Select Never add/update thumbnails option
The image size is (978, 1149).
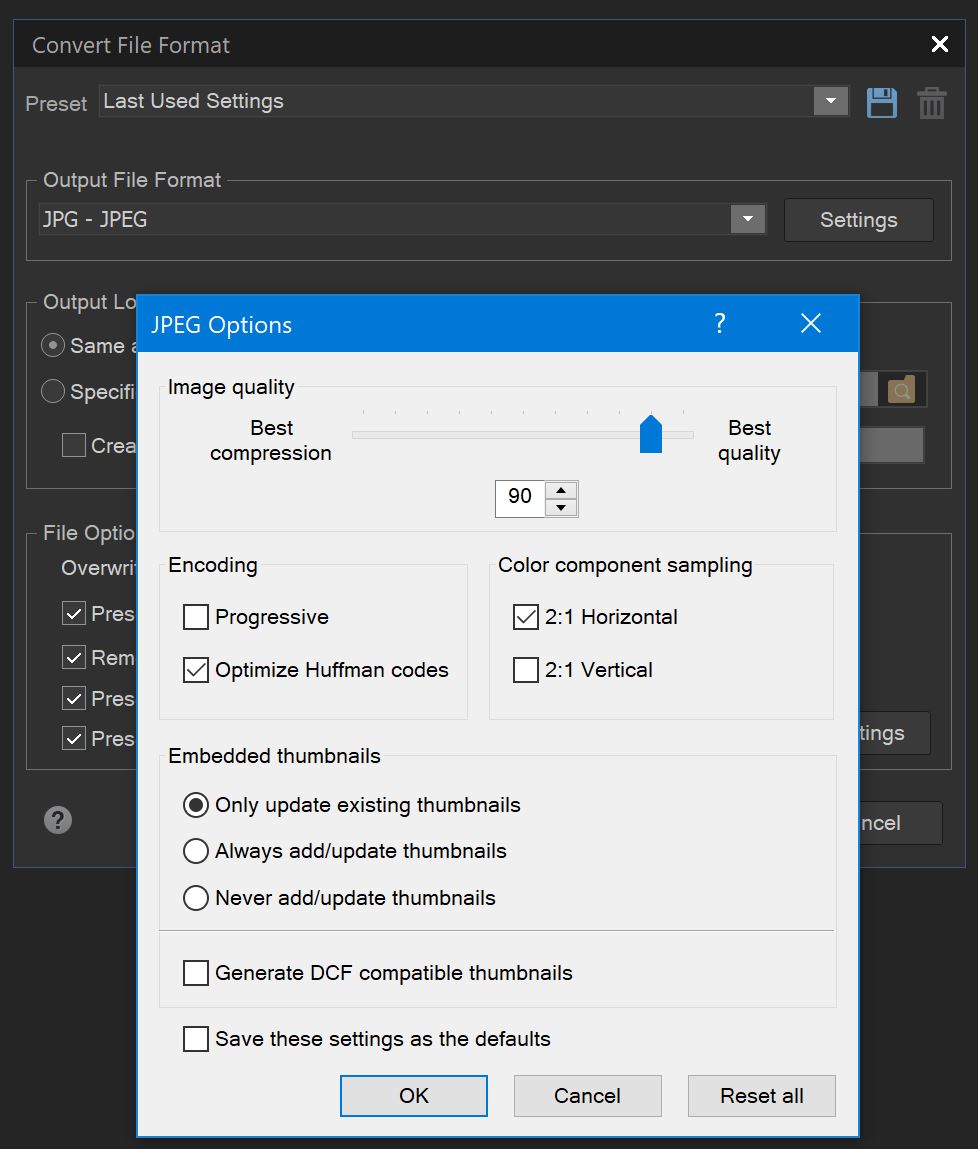196,898
